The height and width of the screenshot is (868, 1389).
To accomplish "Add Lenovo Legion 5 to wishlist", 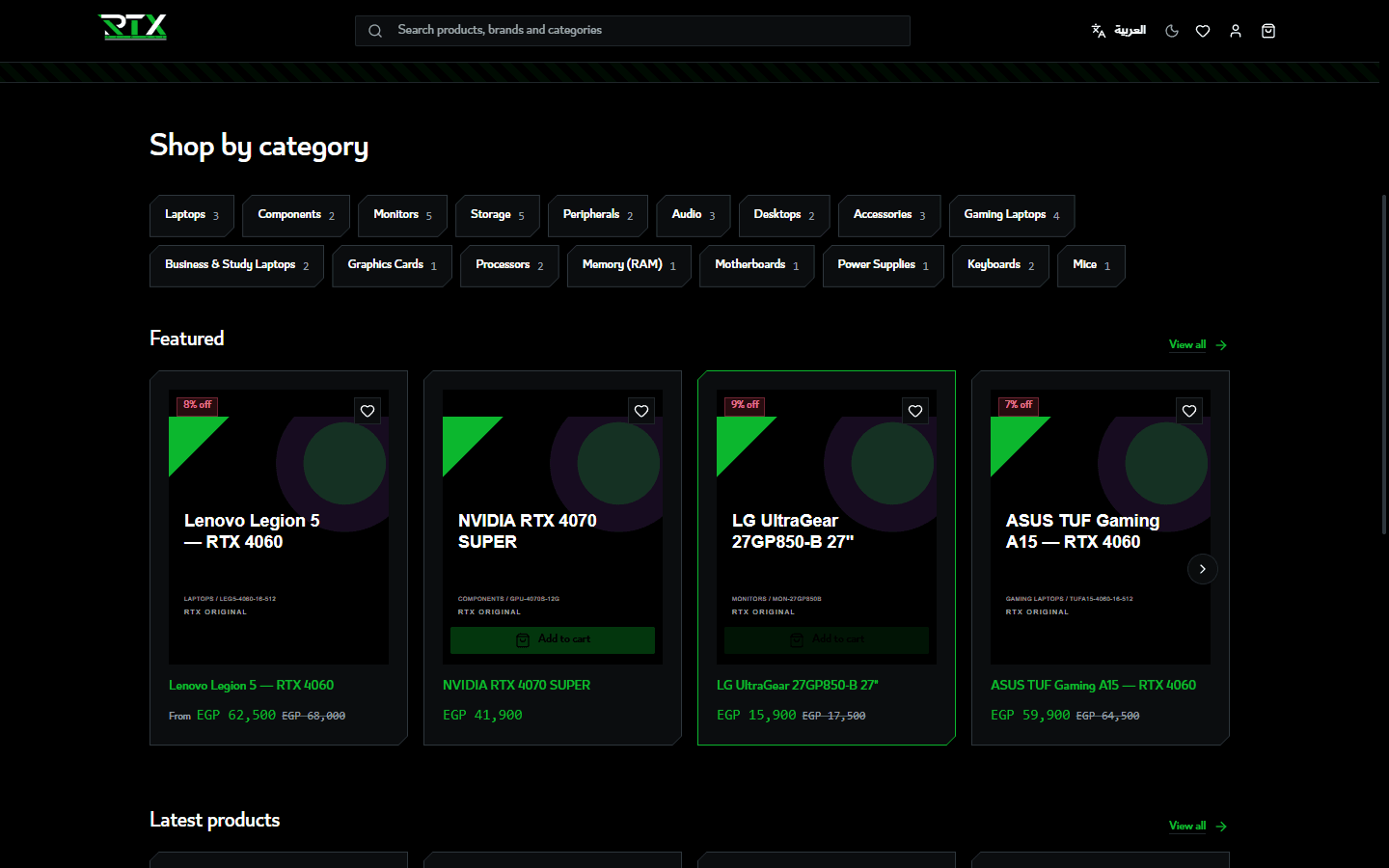I will [368, 411].
